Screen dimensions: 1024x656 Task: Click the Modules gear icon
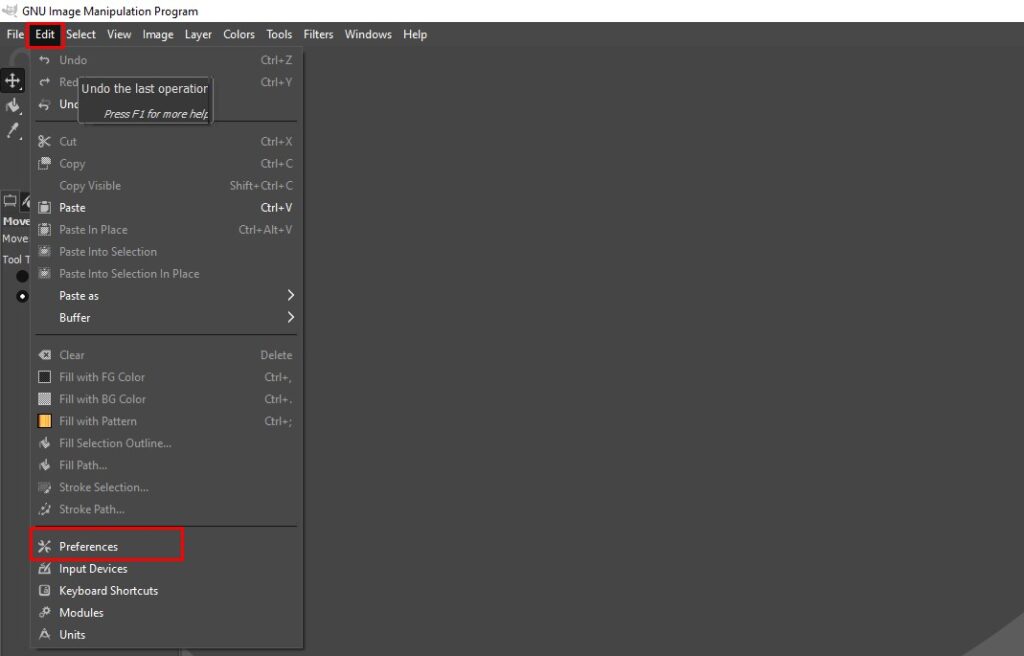[44, 613]
